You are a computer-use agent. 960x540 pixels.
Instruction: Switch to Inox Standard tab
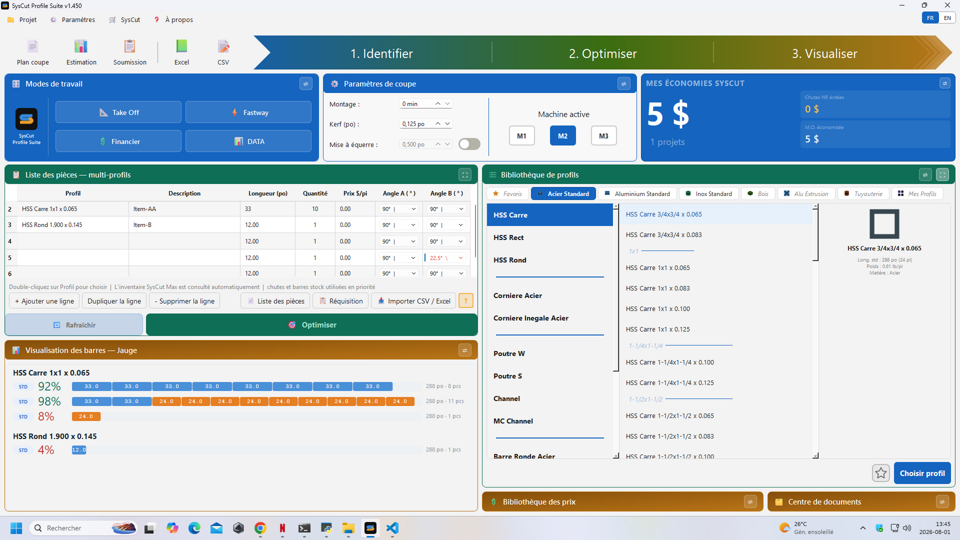click(x=708, y=193)
